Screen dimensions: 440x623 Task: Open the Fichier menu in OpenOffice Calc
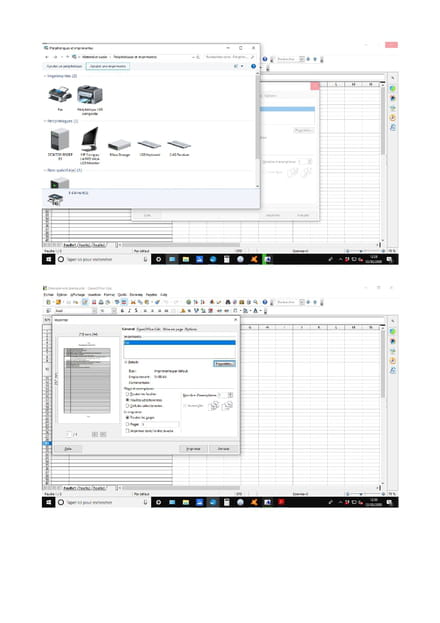48,295
